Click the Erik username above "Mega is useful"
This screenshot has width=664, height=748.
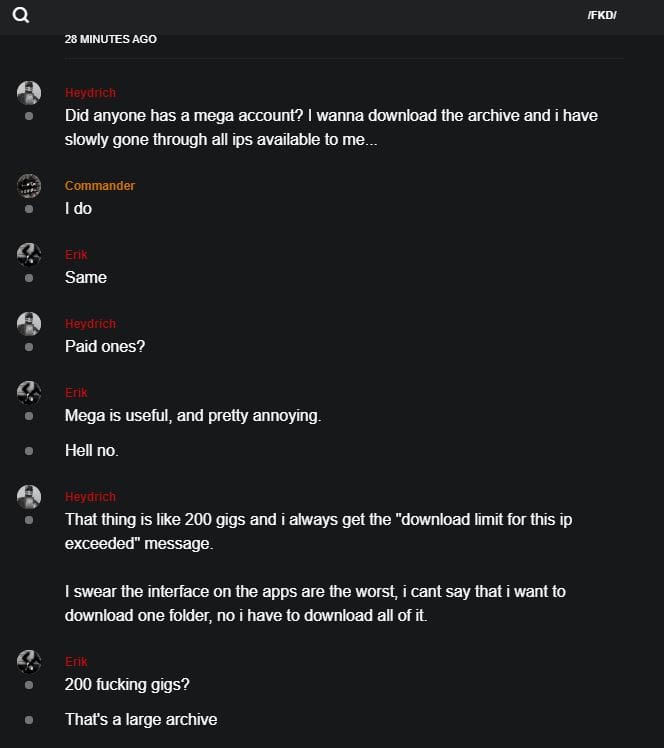click(x=76, y=393)
